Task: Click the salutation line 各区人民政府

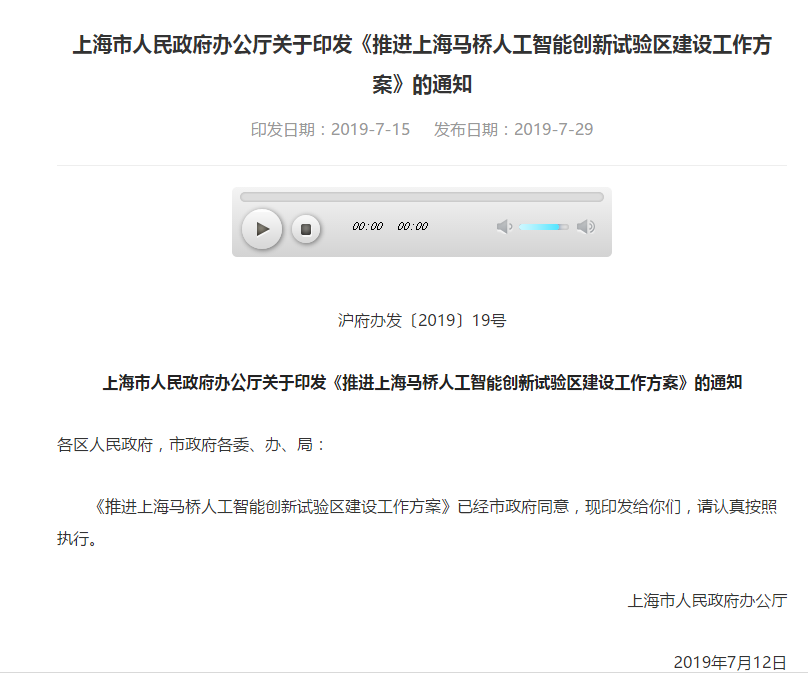Action: (x=191, y=444)
